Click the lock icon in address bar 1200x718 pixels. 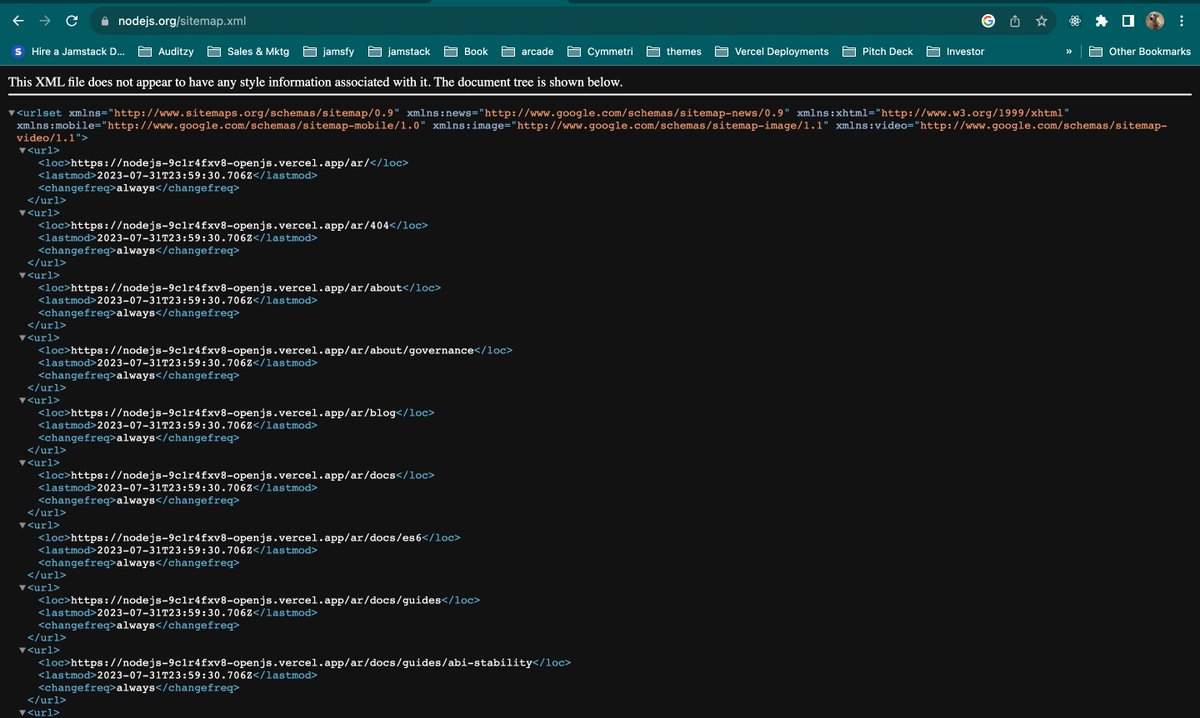pos(105,21)
